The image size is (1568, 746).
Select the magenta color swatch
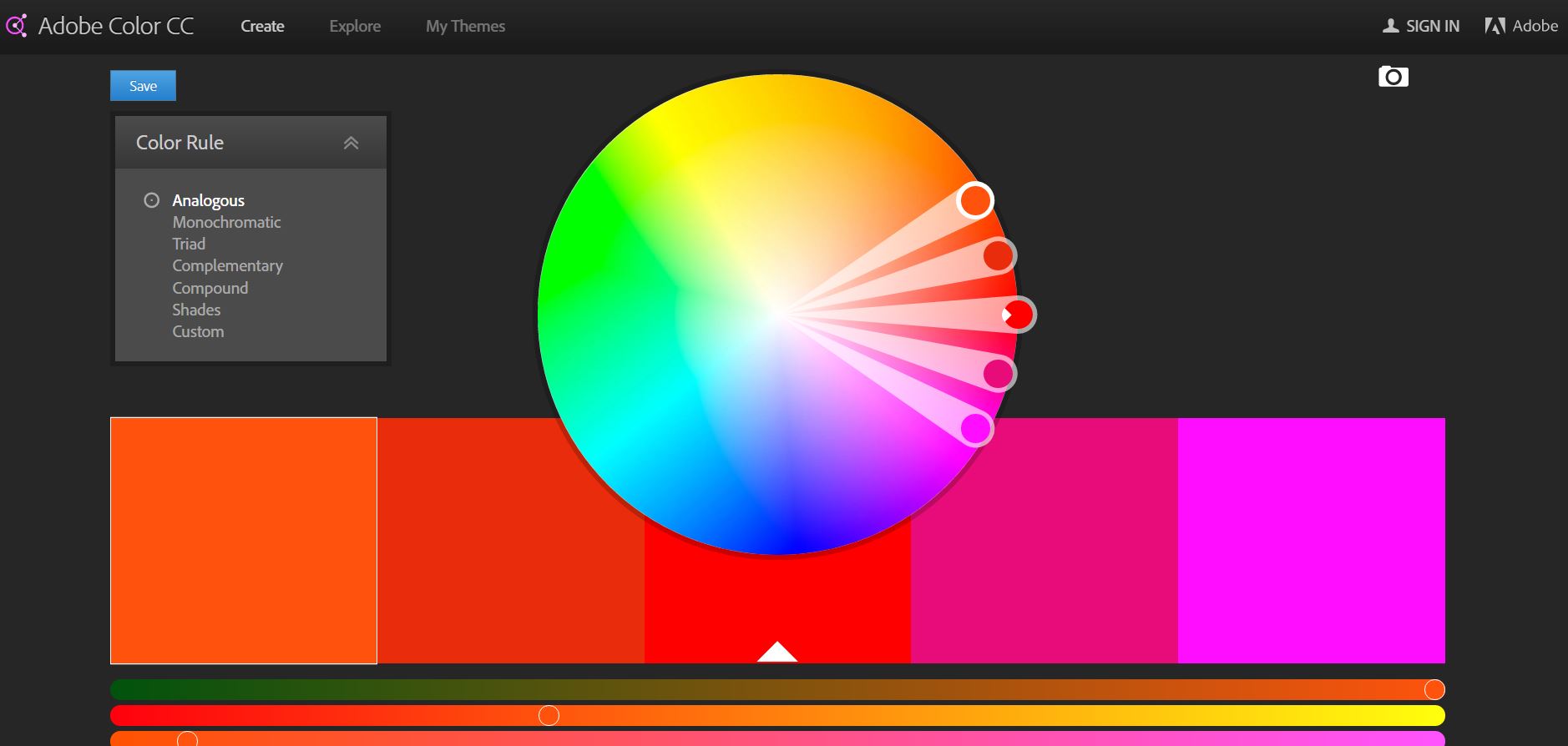(1312, 541)
